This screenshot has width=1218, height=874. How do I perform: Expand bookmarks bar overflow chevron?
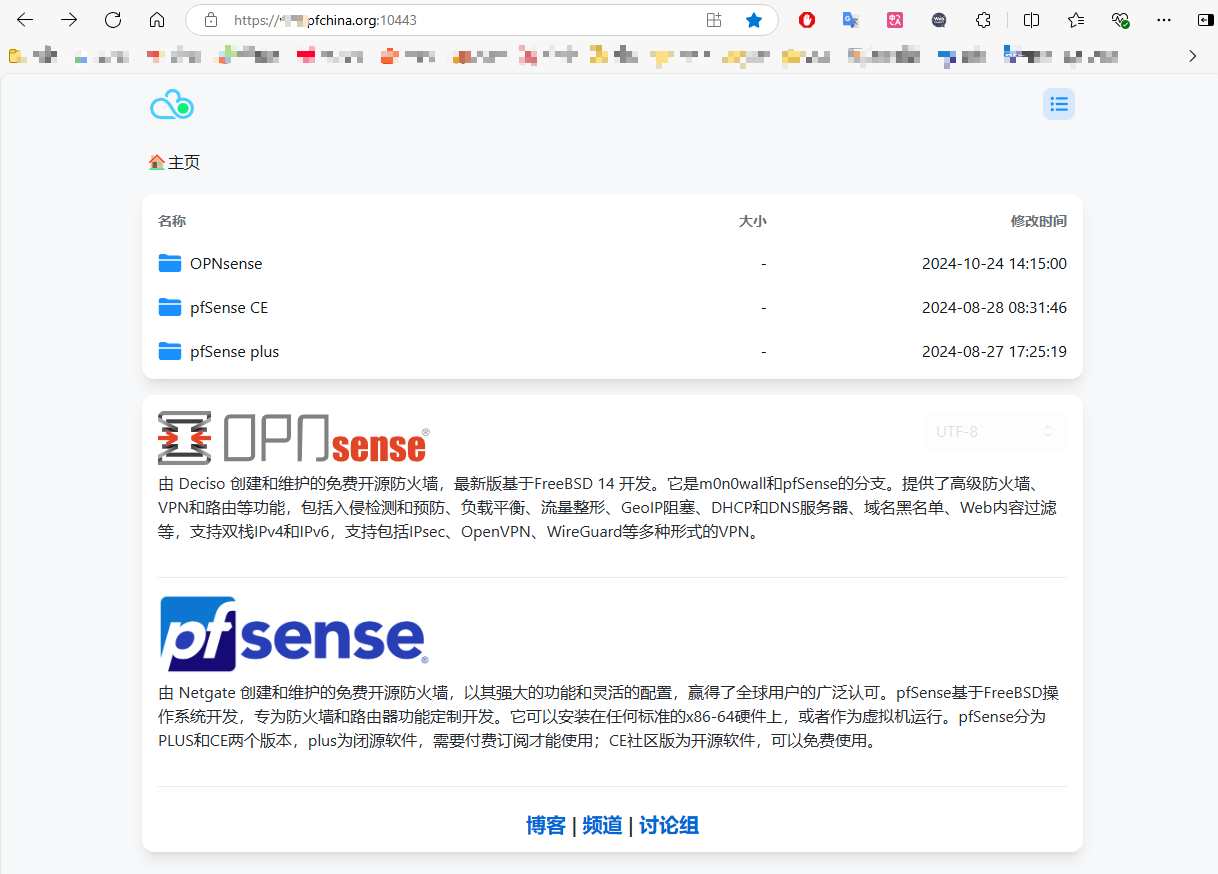coord(1192,56)
